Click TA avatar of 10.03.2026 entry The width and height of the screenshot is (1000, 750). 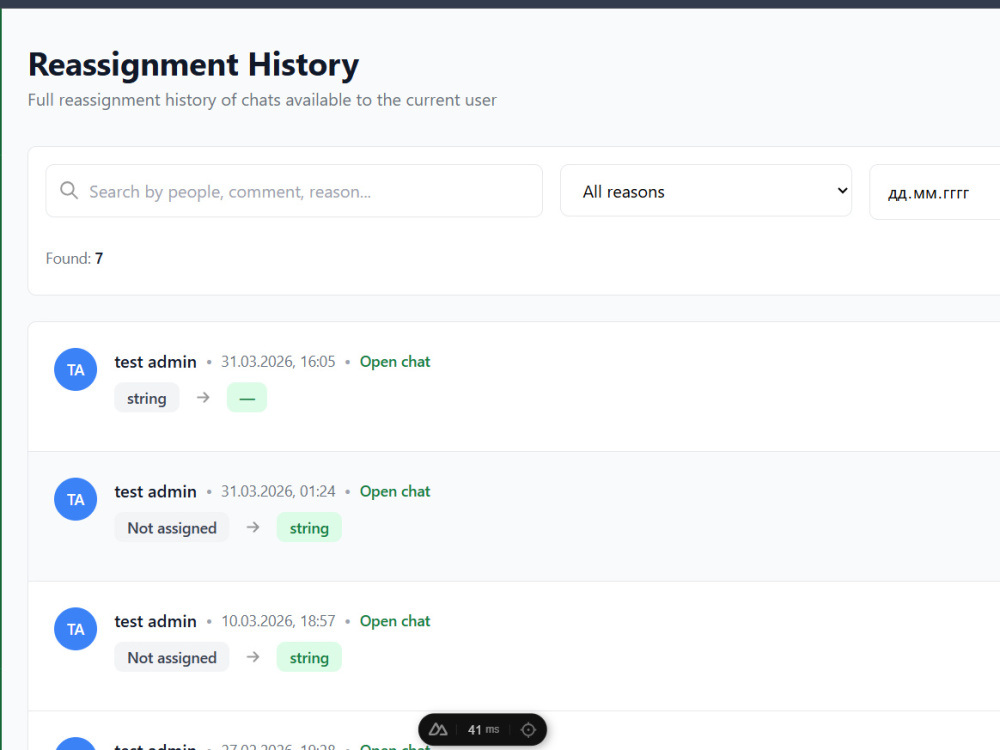pos(75,629)
